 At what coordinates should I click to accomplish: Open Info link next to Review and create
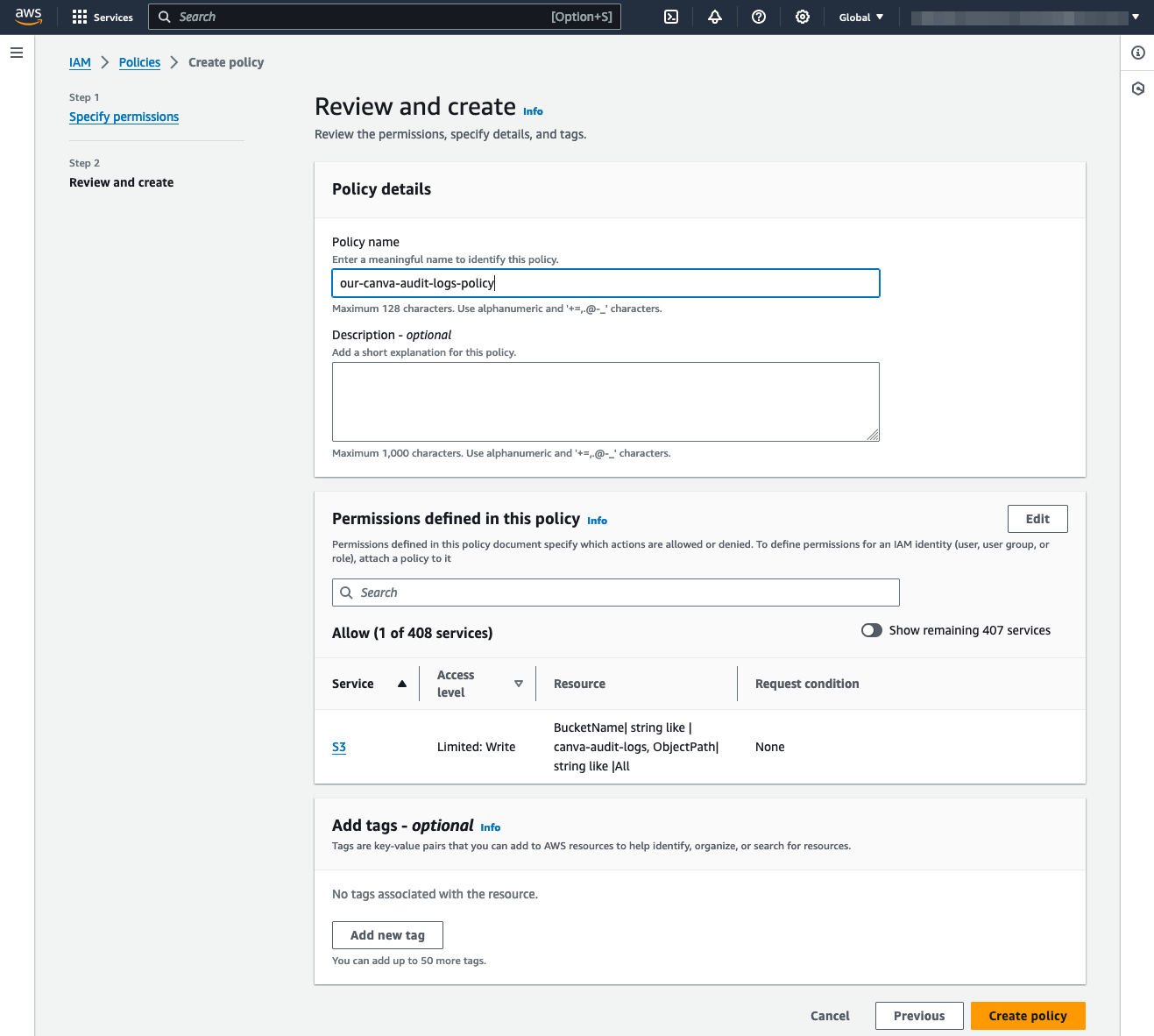pyautogui.click(x=533, y=111)
